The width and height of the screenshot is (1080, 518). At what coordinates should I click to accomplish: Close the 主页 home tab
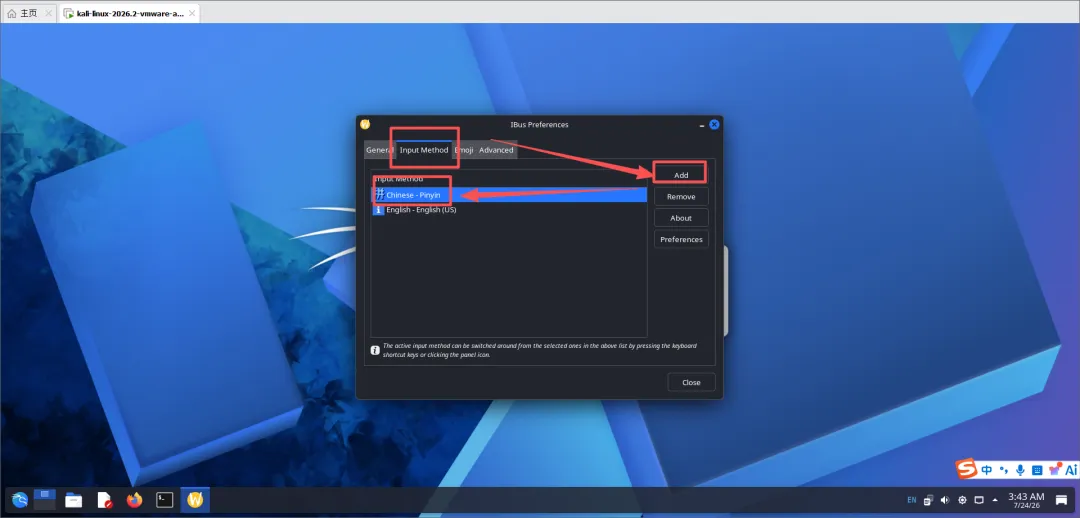[48, 13]
